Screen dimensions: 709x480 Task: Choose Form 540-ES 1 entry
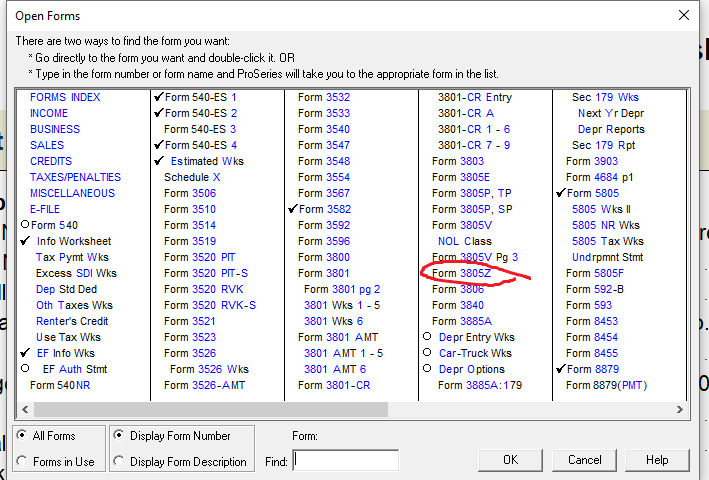tap(200, 97)
